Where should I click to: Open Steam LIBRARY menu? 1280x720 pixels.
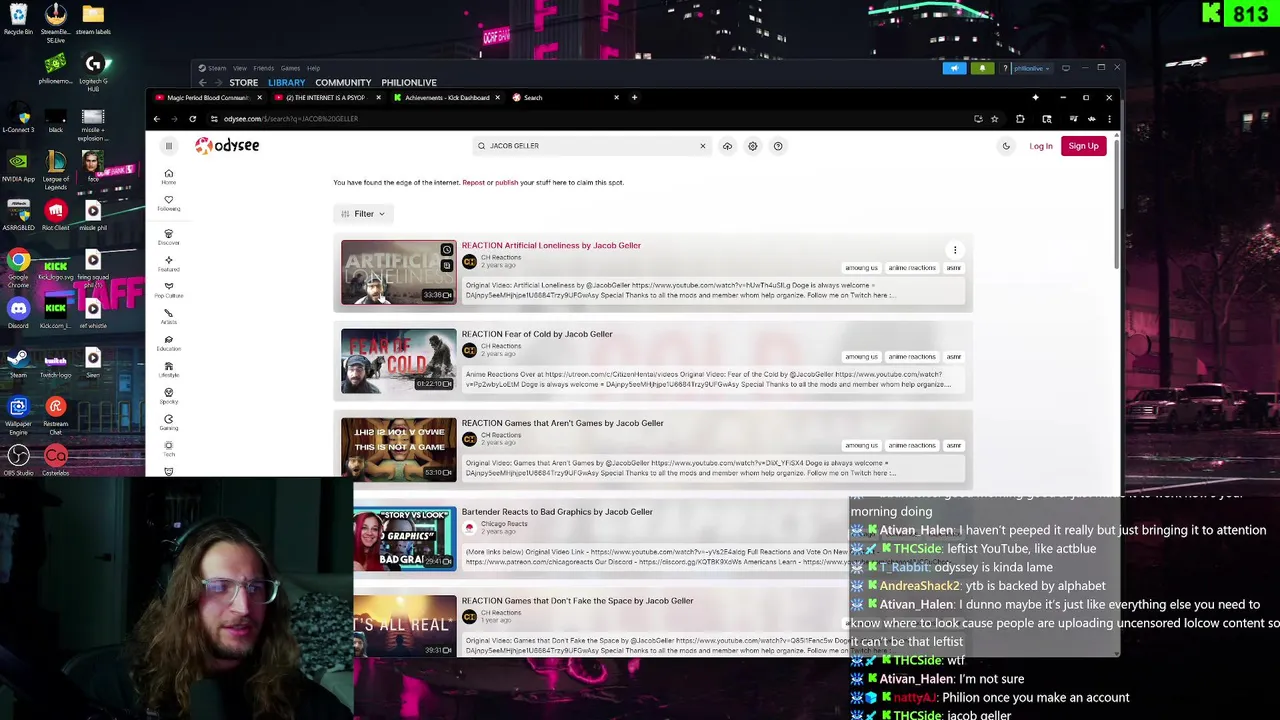(x=286, y=82)
